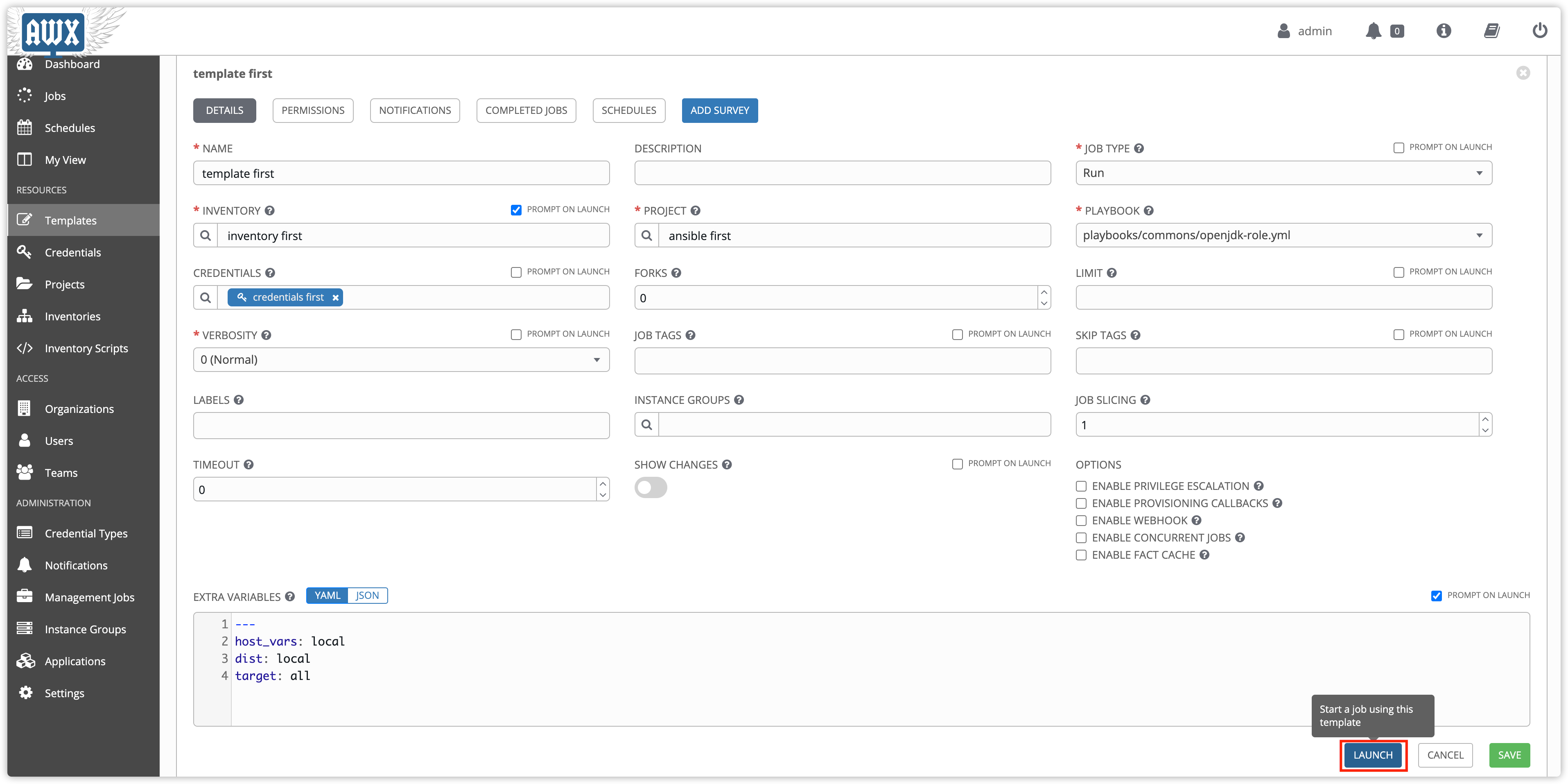Show help for Job Type field
This screenshot has height=784, width=1568.
click(1139, 148)
